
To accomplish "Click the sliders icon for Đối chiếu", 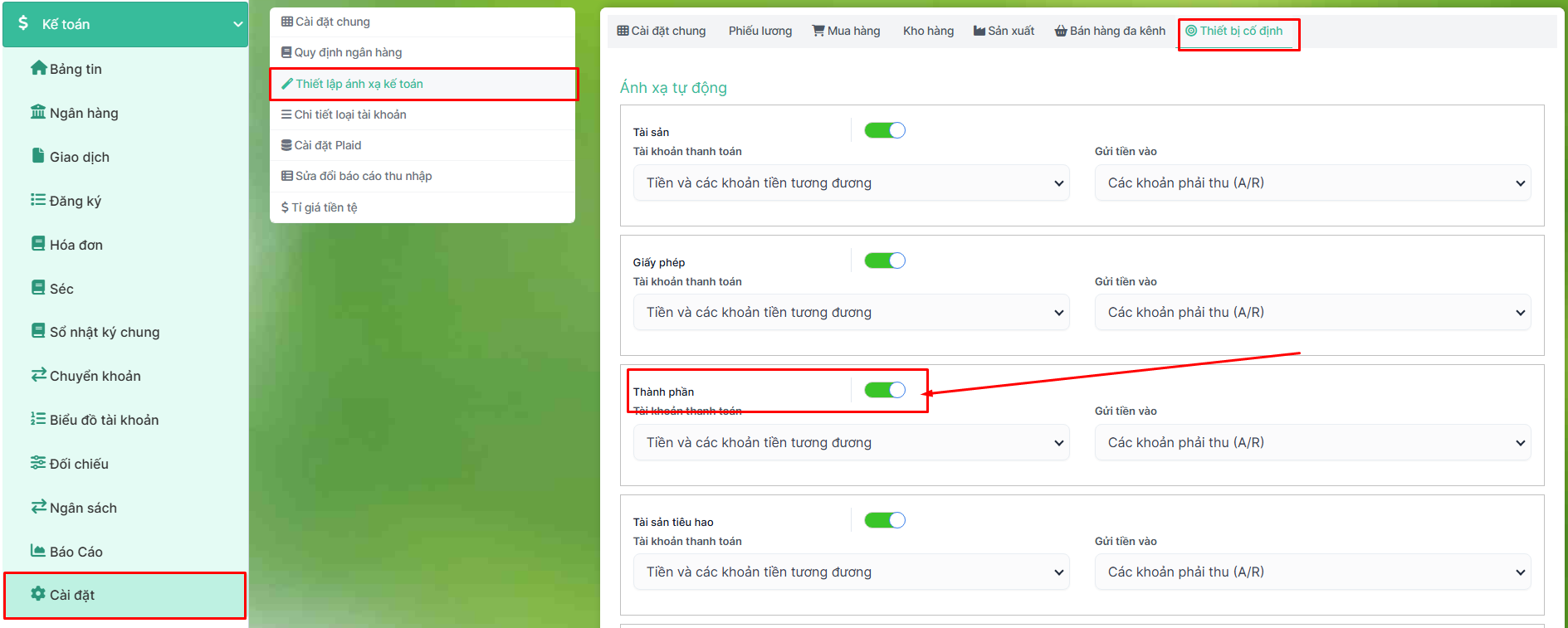I will pyautogui.click(x=38, y=463).
